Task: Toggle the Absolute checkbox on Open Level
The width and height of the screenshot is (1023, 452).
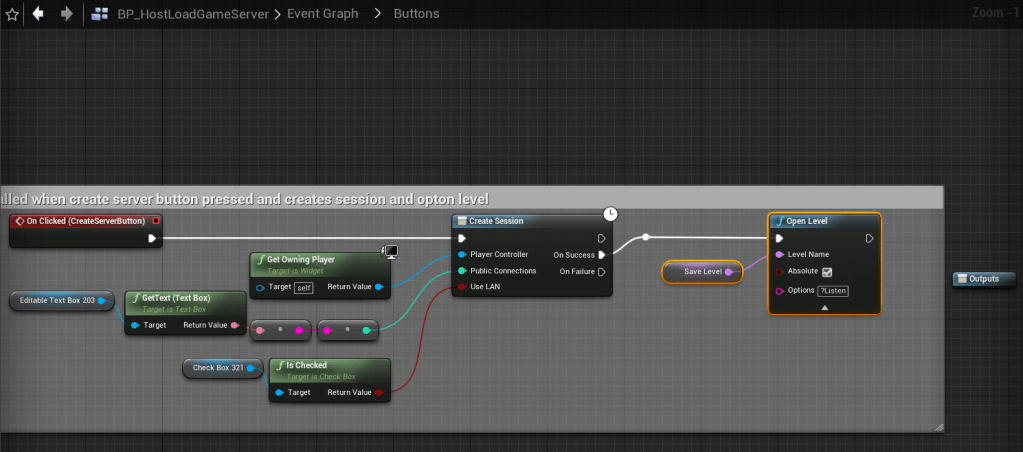Action: (826, 271)
